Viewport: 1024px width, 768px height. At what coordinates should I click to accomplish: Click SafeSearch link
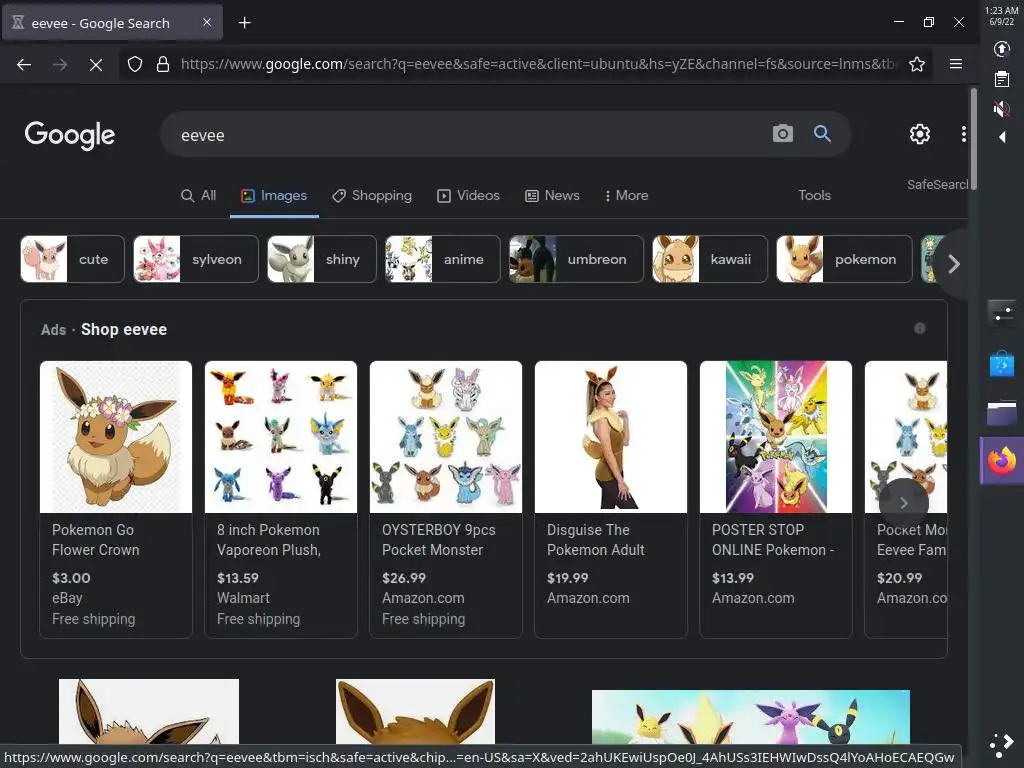[937, 185]
